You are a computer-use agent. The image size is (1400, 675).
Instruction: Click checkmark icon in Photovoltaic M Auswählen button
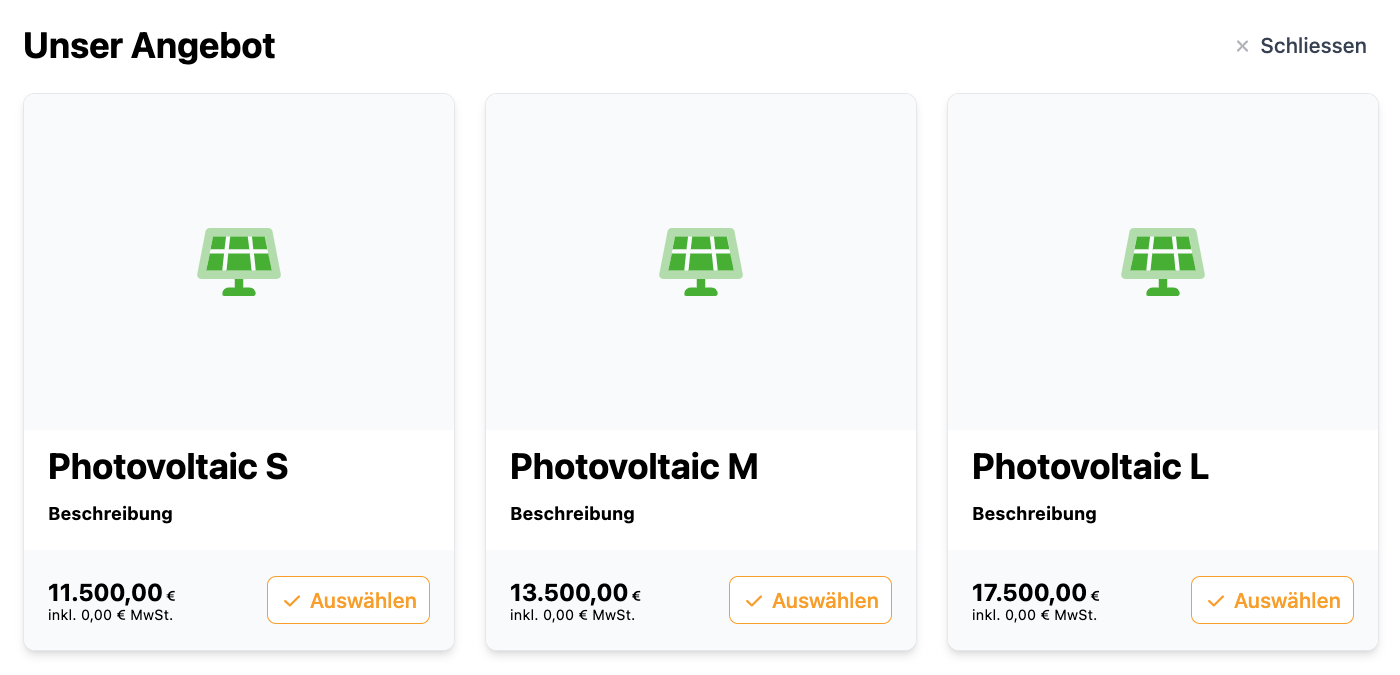(754, 601)
